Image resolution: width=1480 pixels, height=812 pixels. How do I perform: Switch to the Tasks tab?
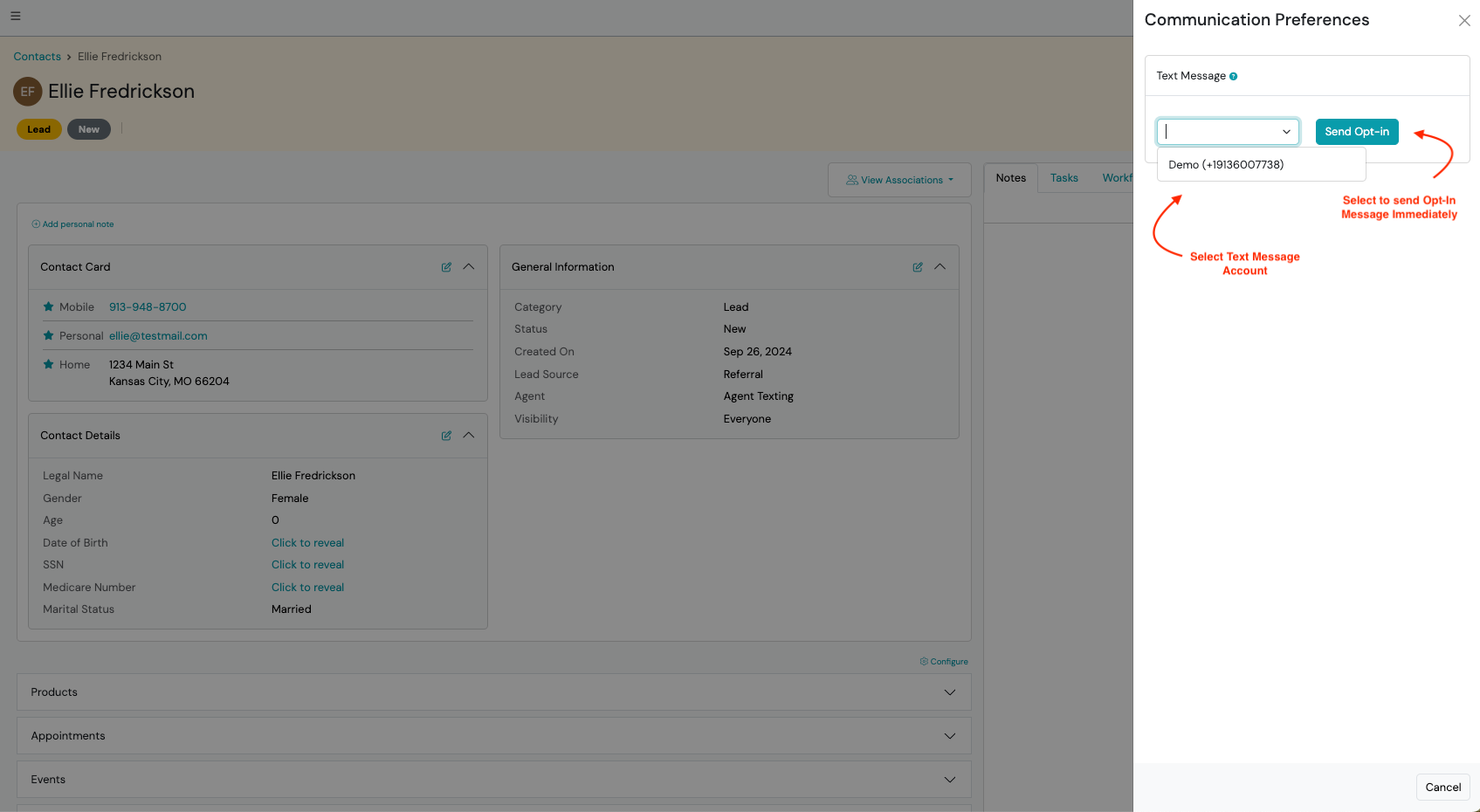pos(1064,178)
